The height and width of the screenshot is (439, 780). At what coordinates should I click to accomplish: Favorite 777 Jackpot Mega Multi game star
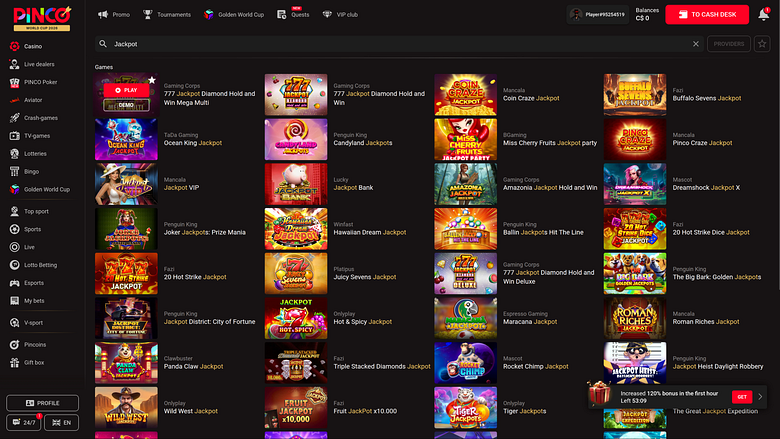click(x=152, y=80)
